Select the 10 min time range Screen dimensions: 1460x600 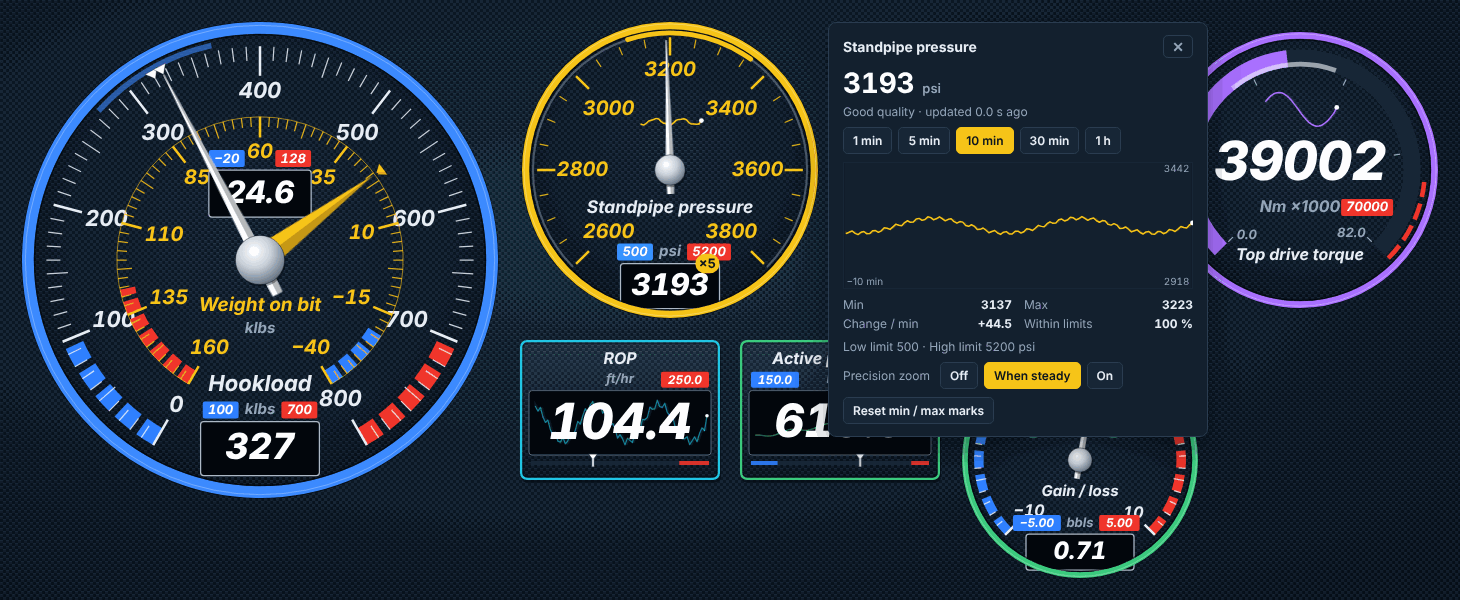click(985, 141)
